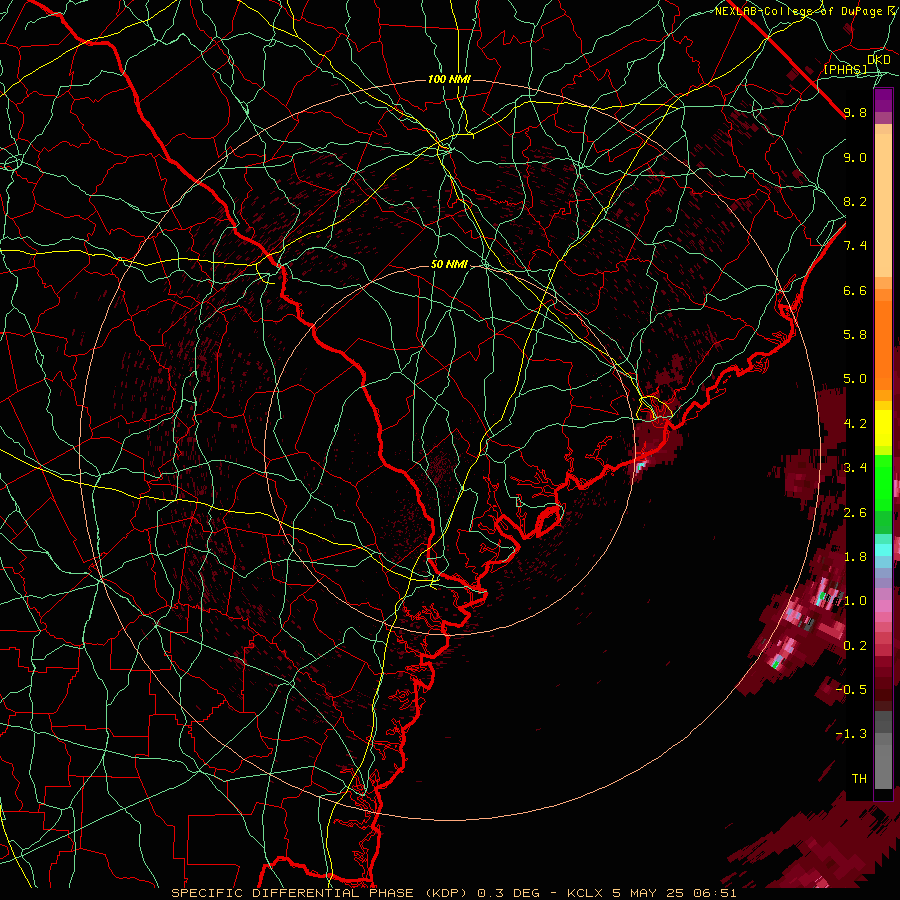Click the 3.4 scale value
Viewport: 900px width, 900px height.
tap(855, 468)
